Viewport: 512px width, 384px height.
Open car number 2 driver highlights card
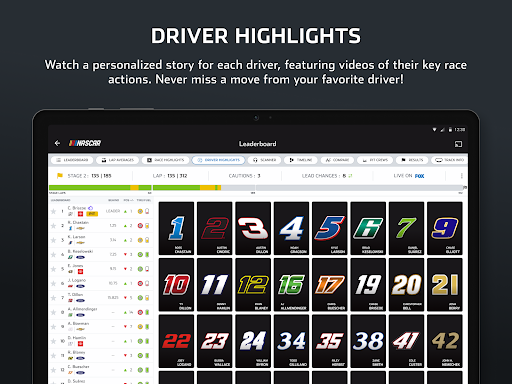[215, 228]
